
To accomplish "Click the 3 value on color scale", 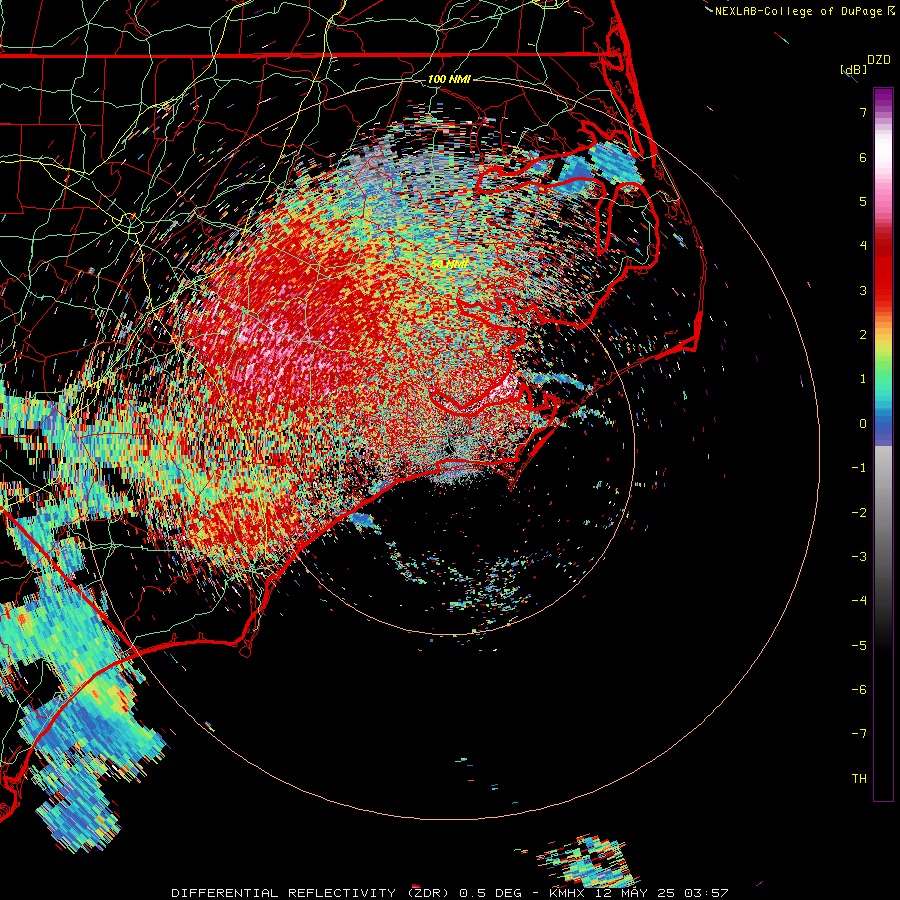I will [863, 290].
